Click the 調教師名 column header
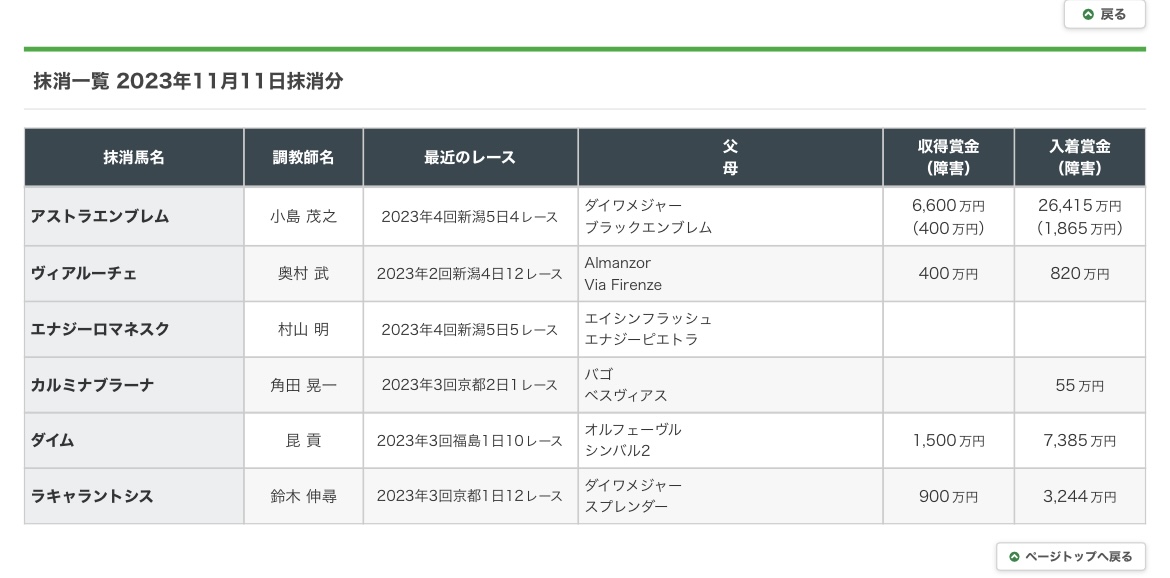 coord(303,157)
